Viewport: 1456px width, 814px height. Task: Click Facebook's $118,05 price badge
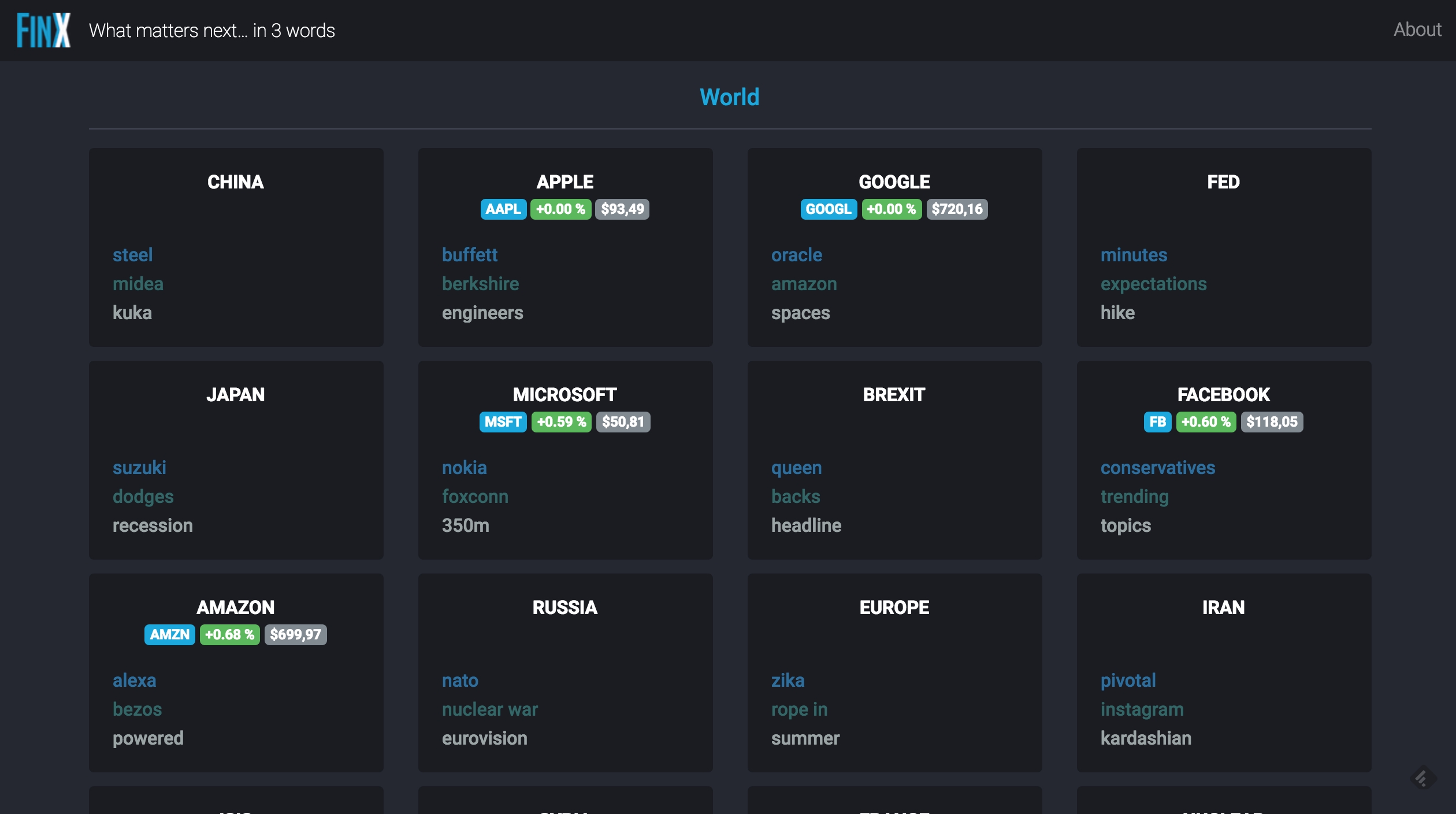pyautogui.click(x=1272, y=422)
